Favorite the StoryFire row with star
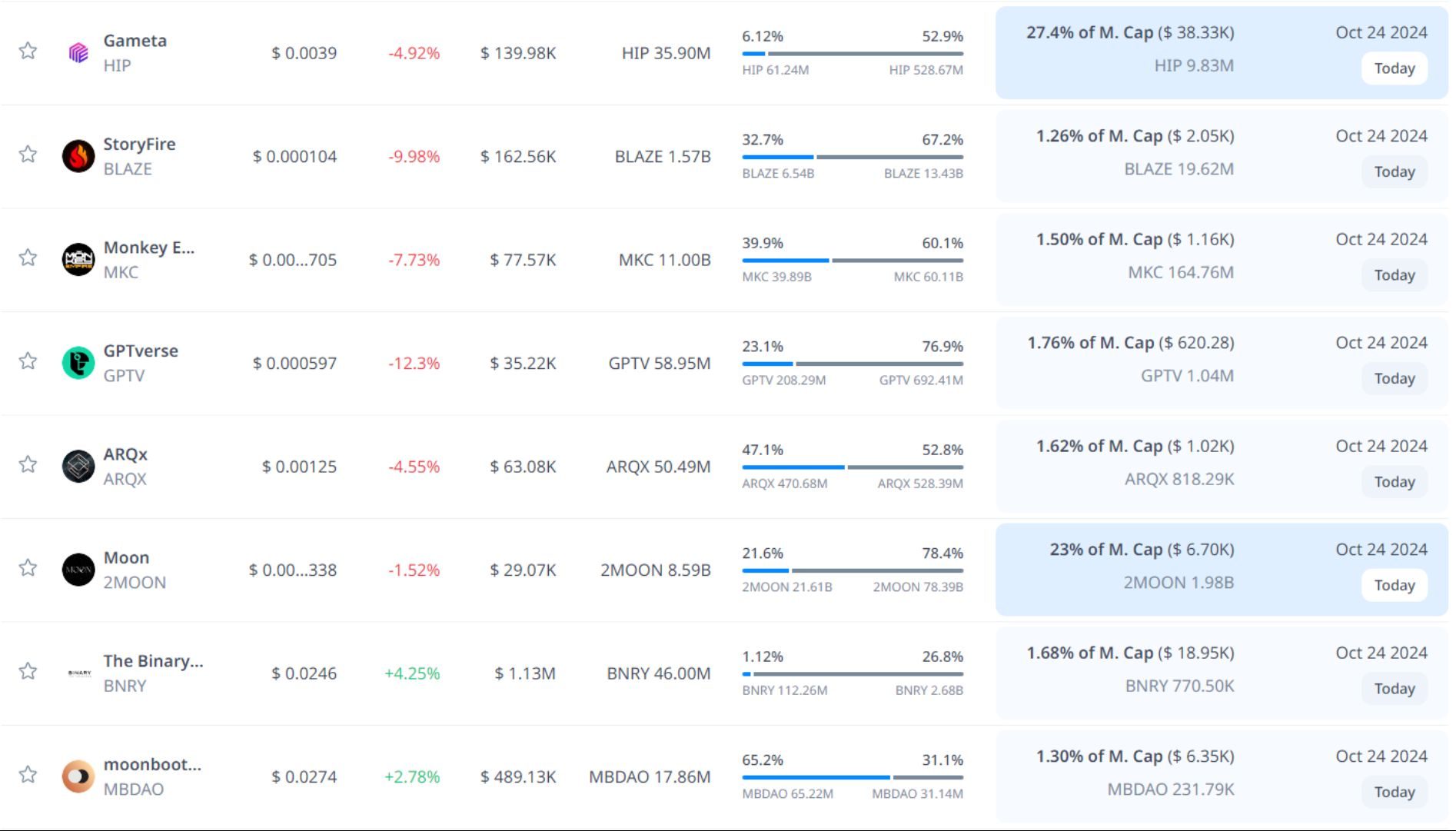The width and height of the screenshot is (1456, 831). (28, 155)
